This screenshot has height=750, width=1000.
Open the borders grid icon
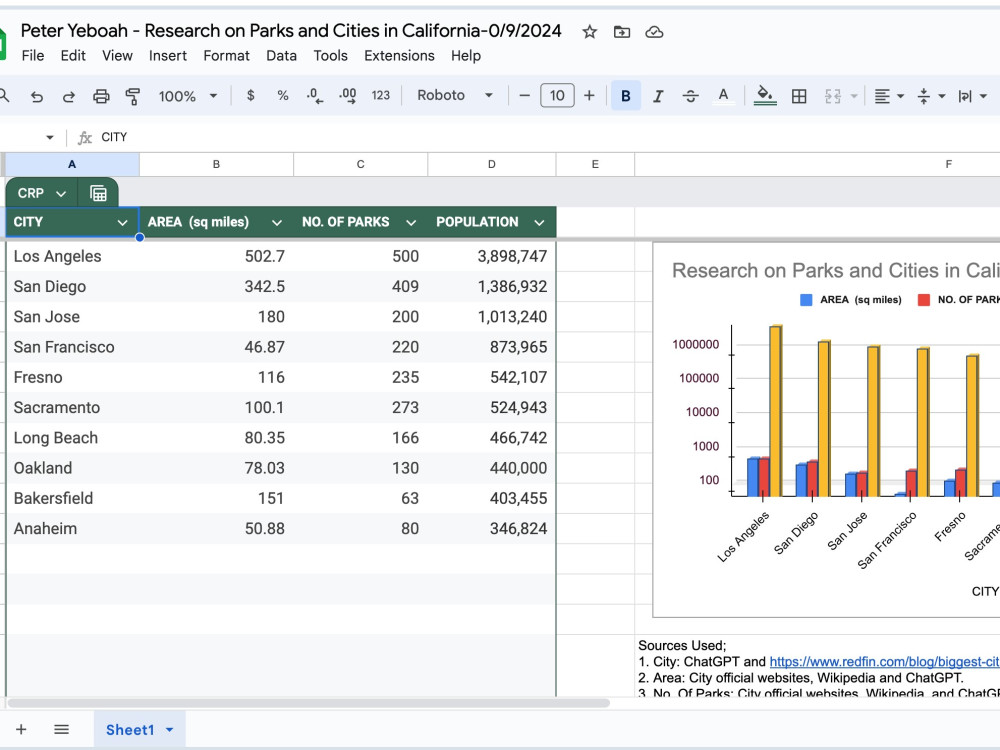798,96
